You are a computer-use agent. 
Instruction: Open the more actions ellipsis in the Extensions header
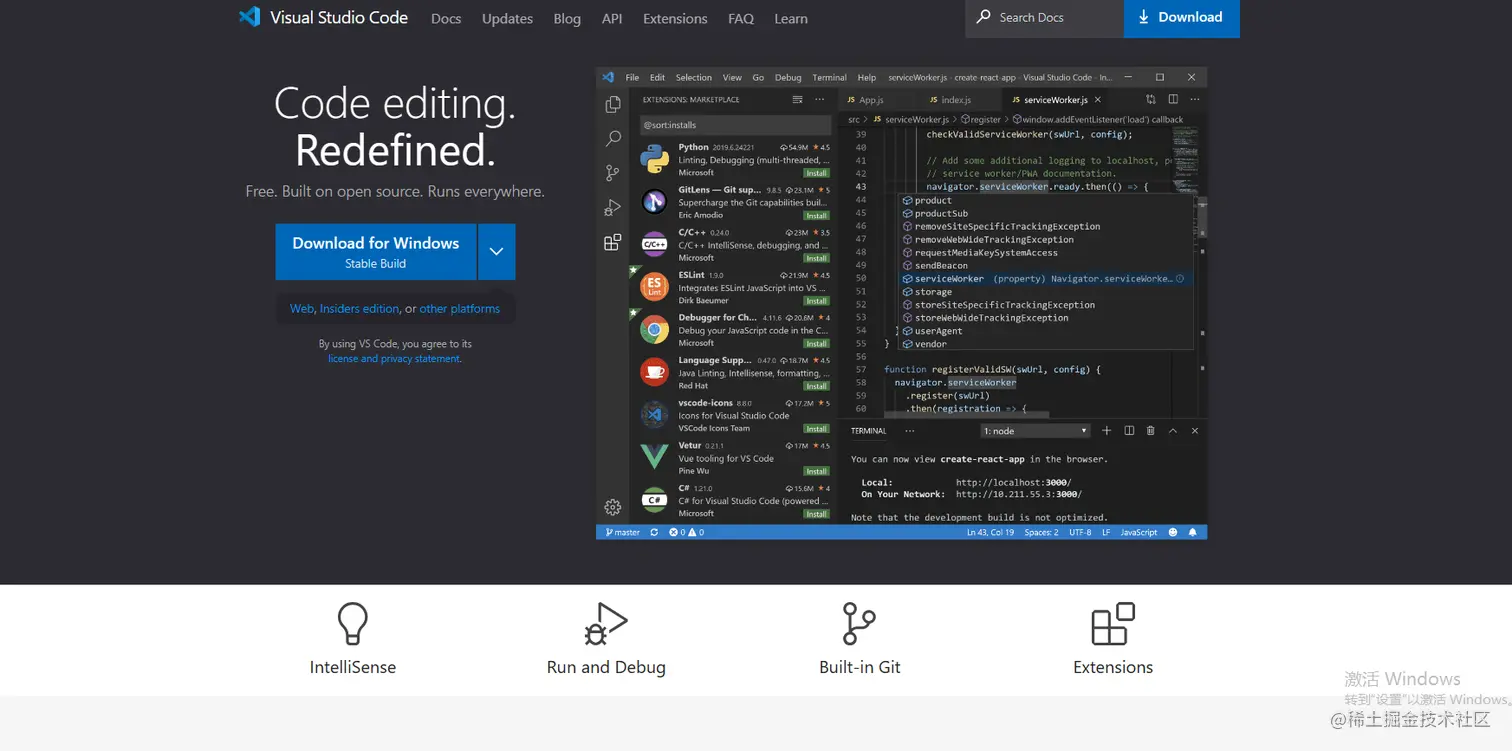pyautogui.click(x=820, y=99)
